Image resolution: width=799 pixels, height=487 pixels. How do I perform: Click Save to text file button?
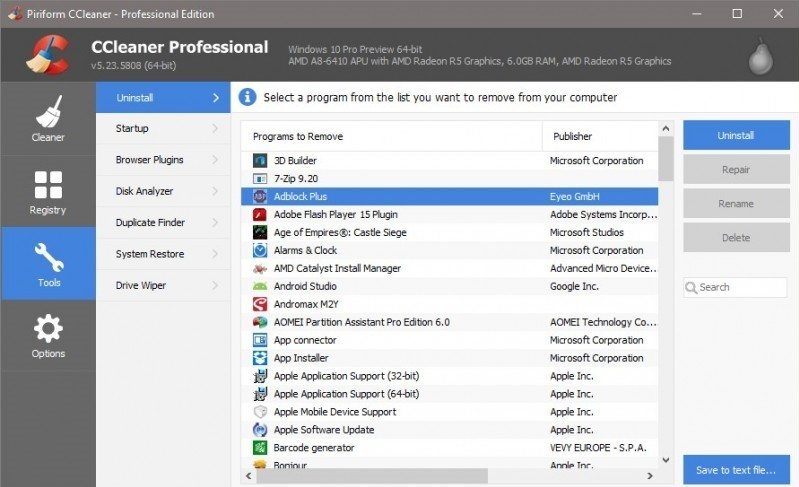tap(736, 470)
